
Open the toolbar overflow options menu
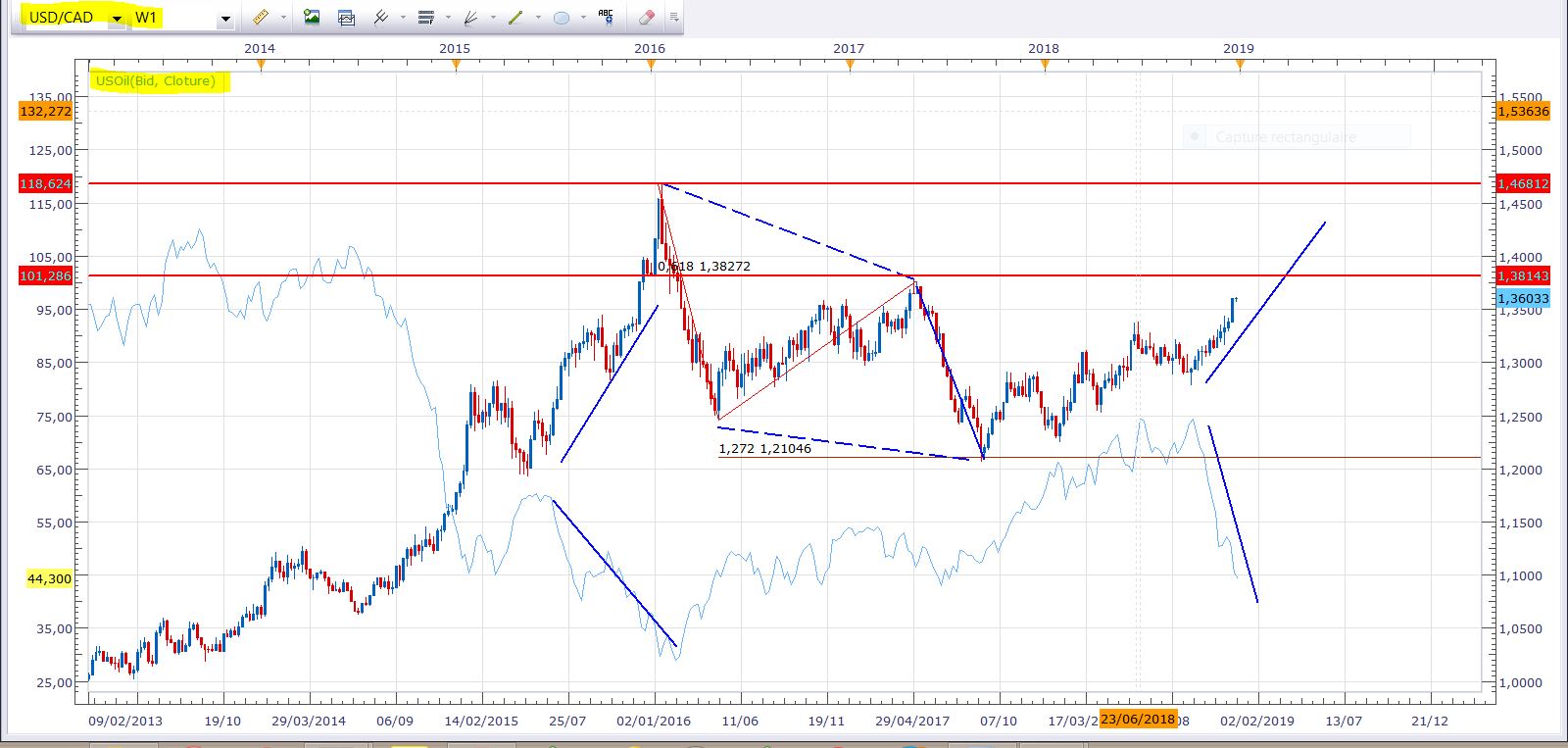point(673,18)
